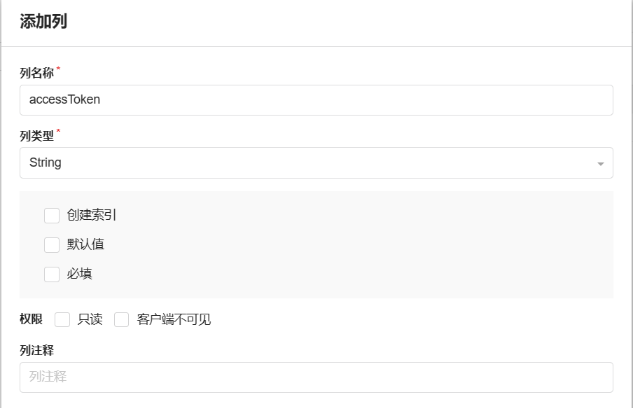Image resolution: width=633 pixels, height=408 pixels.
Task: Enable the 客户端不可见 checkbox
Action: 122,320
